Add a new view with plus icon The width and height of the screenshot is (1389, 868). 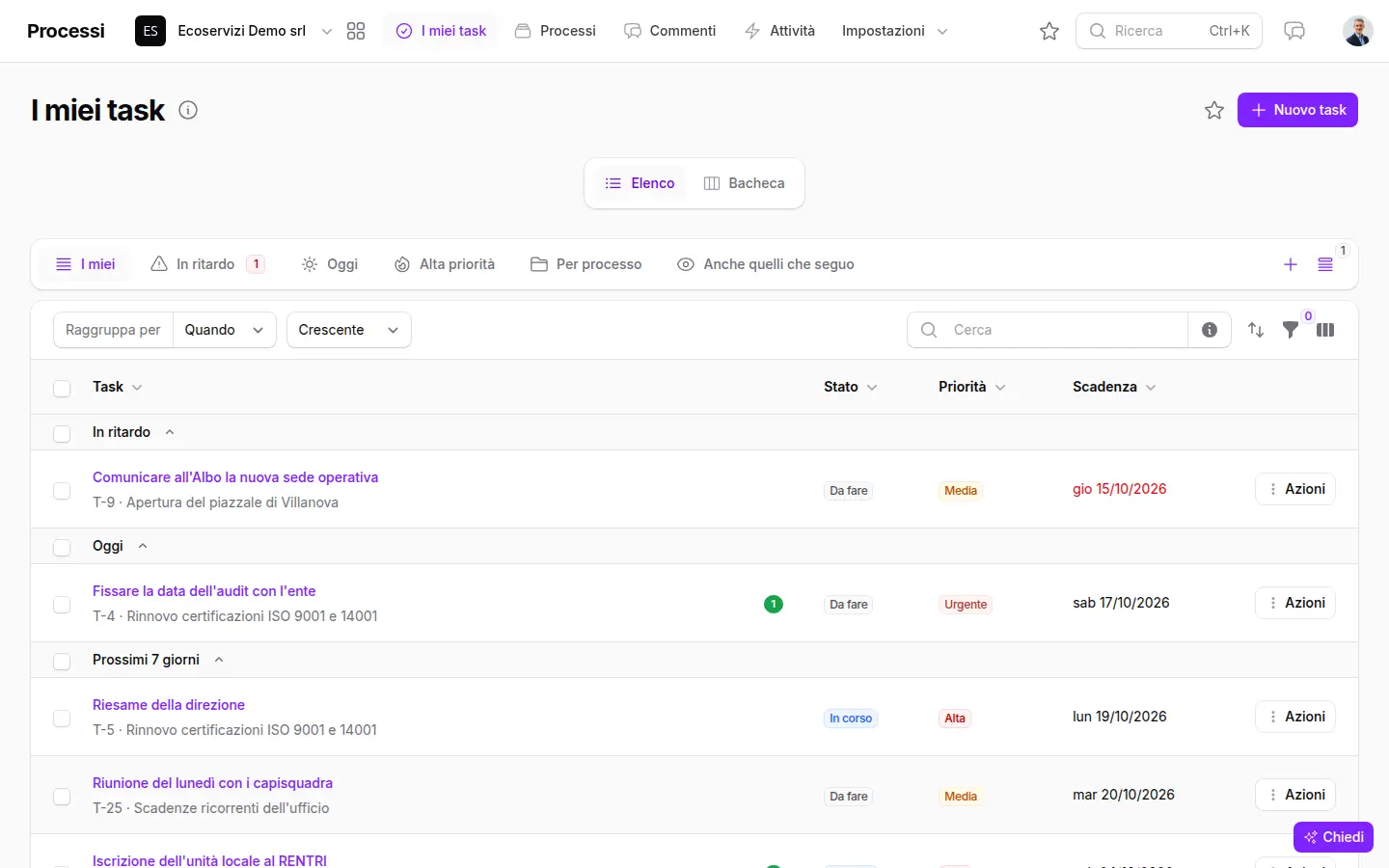(1291, 264)
